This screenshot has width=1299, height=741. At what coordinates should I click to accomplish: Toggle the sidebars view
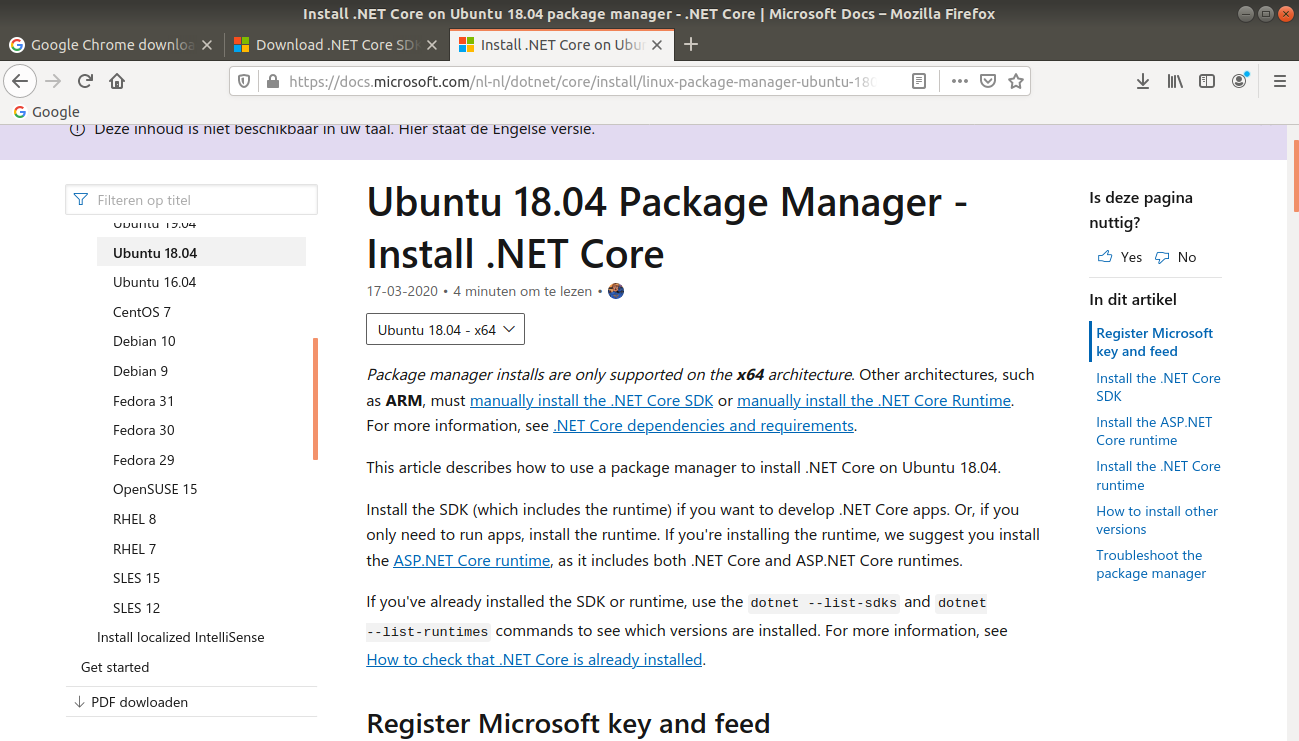point(1207,81)
